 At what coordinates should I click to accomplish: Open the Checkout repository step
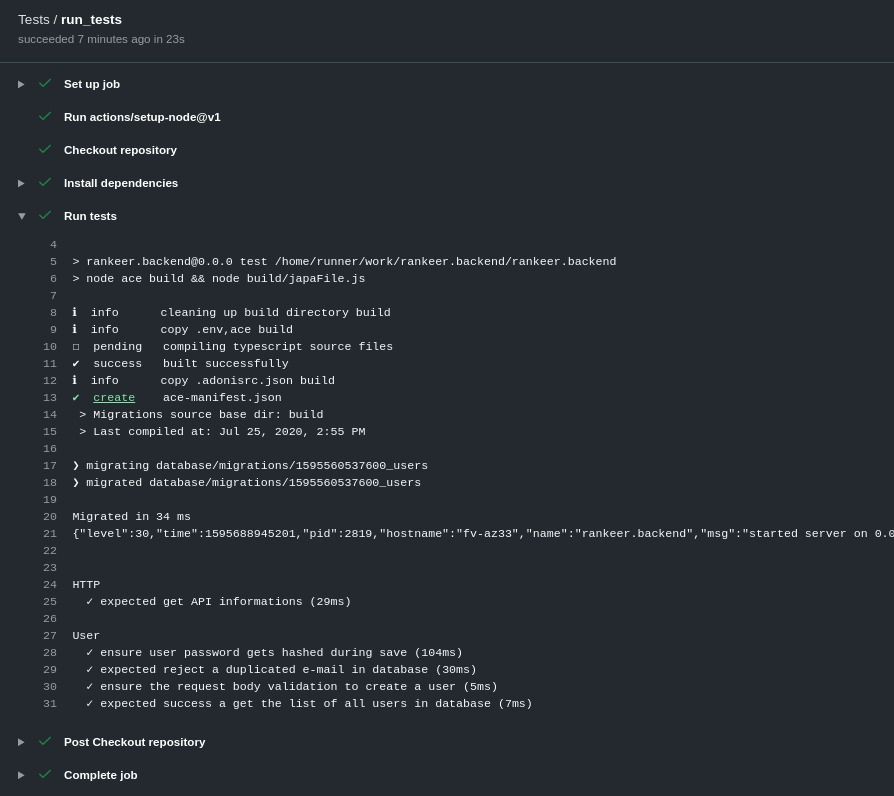(x=120, y=151)
